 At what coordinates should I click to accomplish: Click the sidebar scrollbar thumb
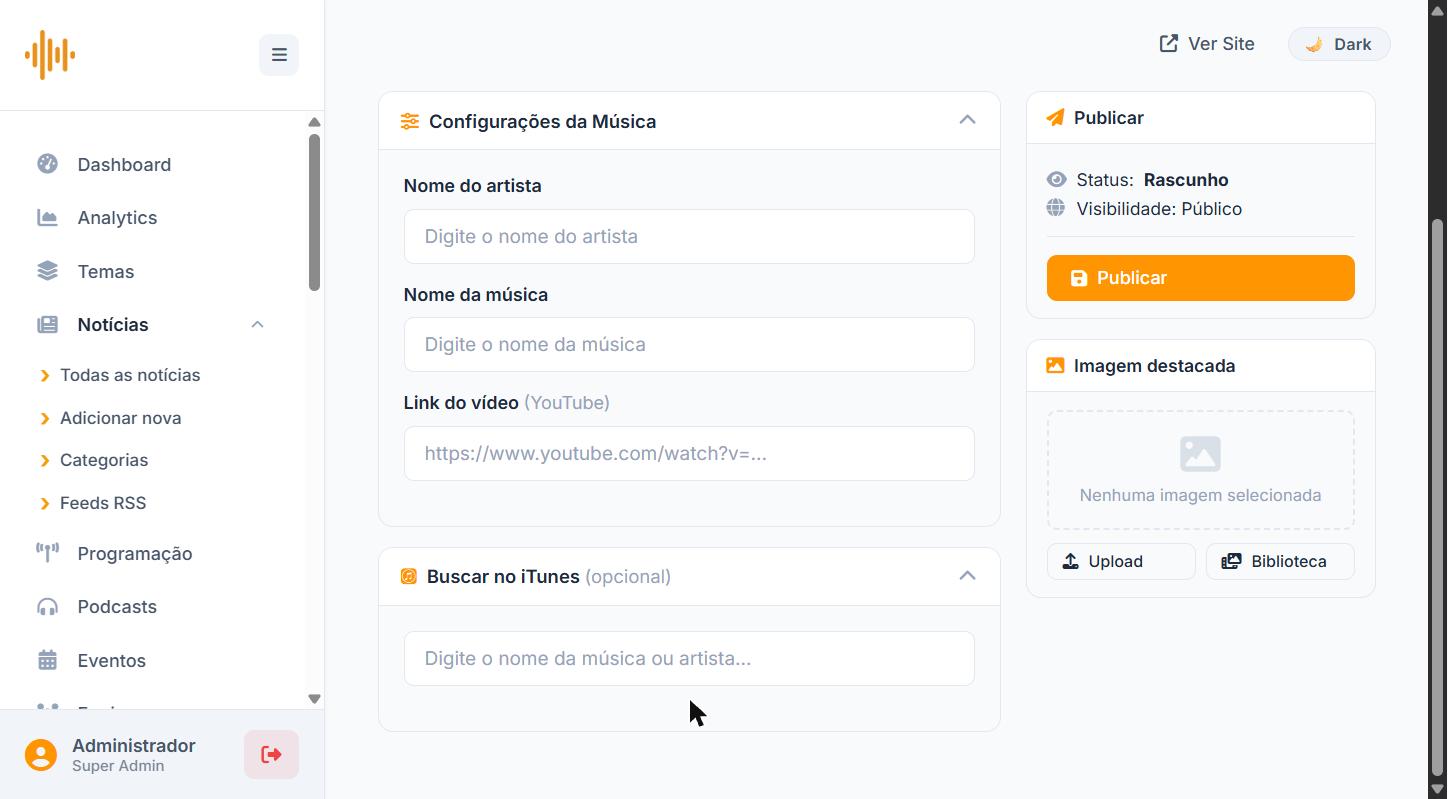tap(314, 212)
